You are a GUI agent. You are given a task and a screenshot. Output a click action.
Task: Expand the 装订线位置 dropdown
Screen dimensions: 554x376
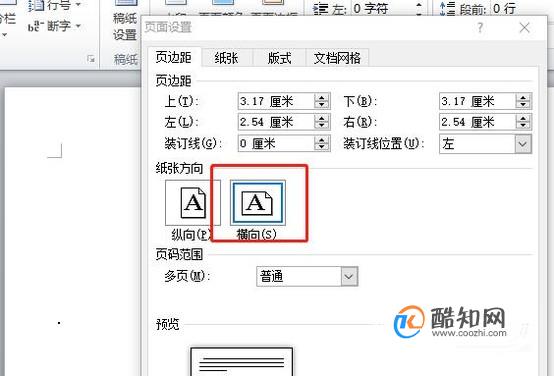523,144
